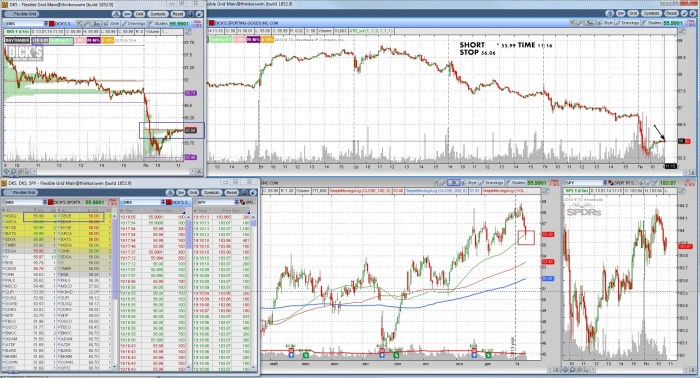
Task: Open the 5m timeframe selector in the large DKS chart
Action: tap(590, 23)
